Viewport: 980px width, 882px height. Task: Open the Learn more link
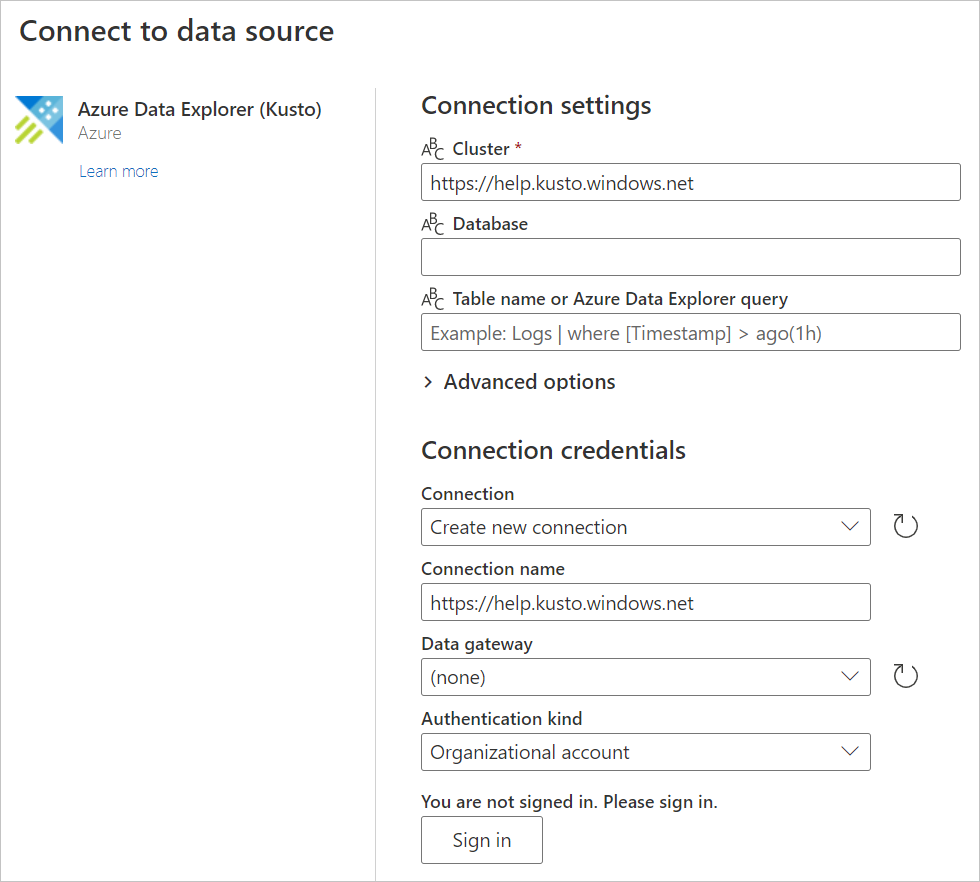[118, 171]
